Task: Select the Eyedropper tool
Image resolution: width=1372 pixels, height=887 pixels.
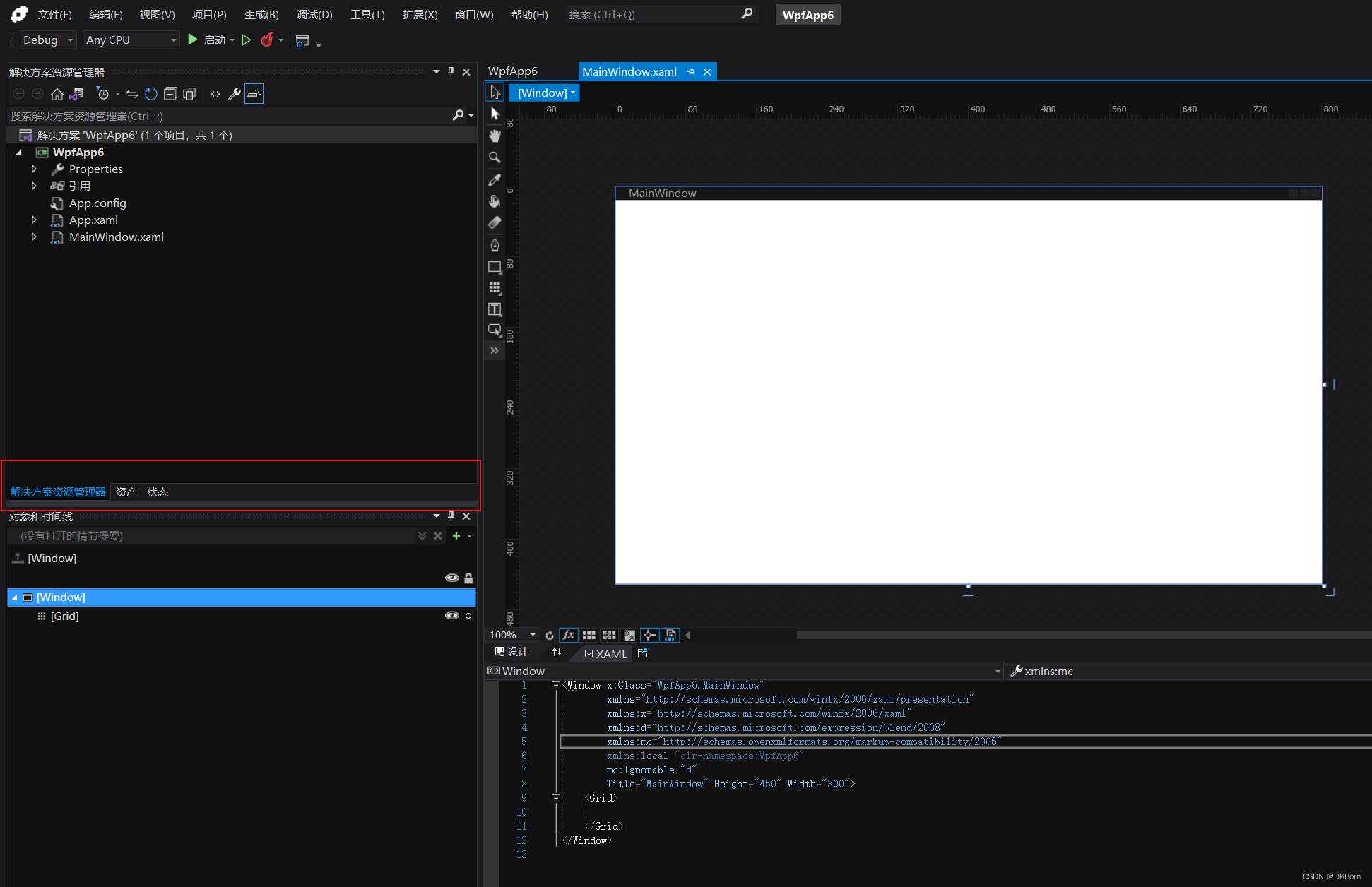Action: pyautogui.click(x=495, y=180)
